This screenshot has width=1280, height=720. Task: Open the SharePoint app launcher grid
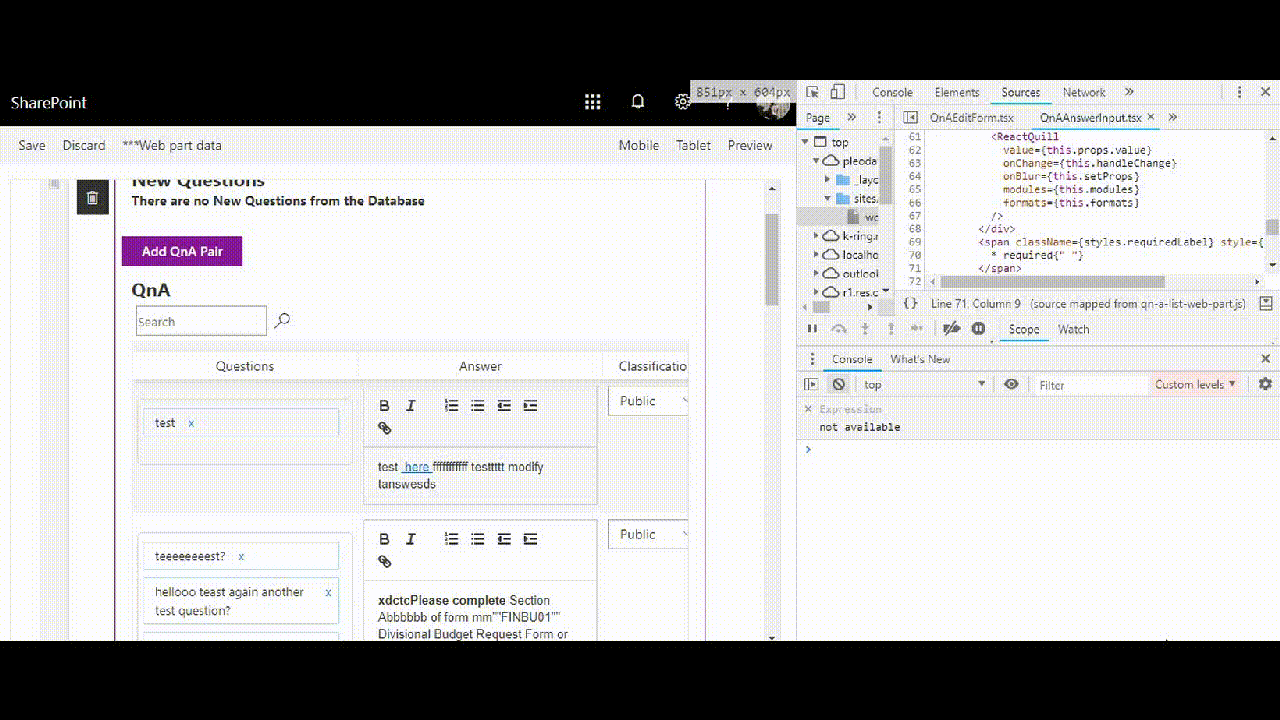click(593, 102)
